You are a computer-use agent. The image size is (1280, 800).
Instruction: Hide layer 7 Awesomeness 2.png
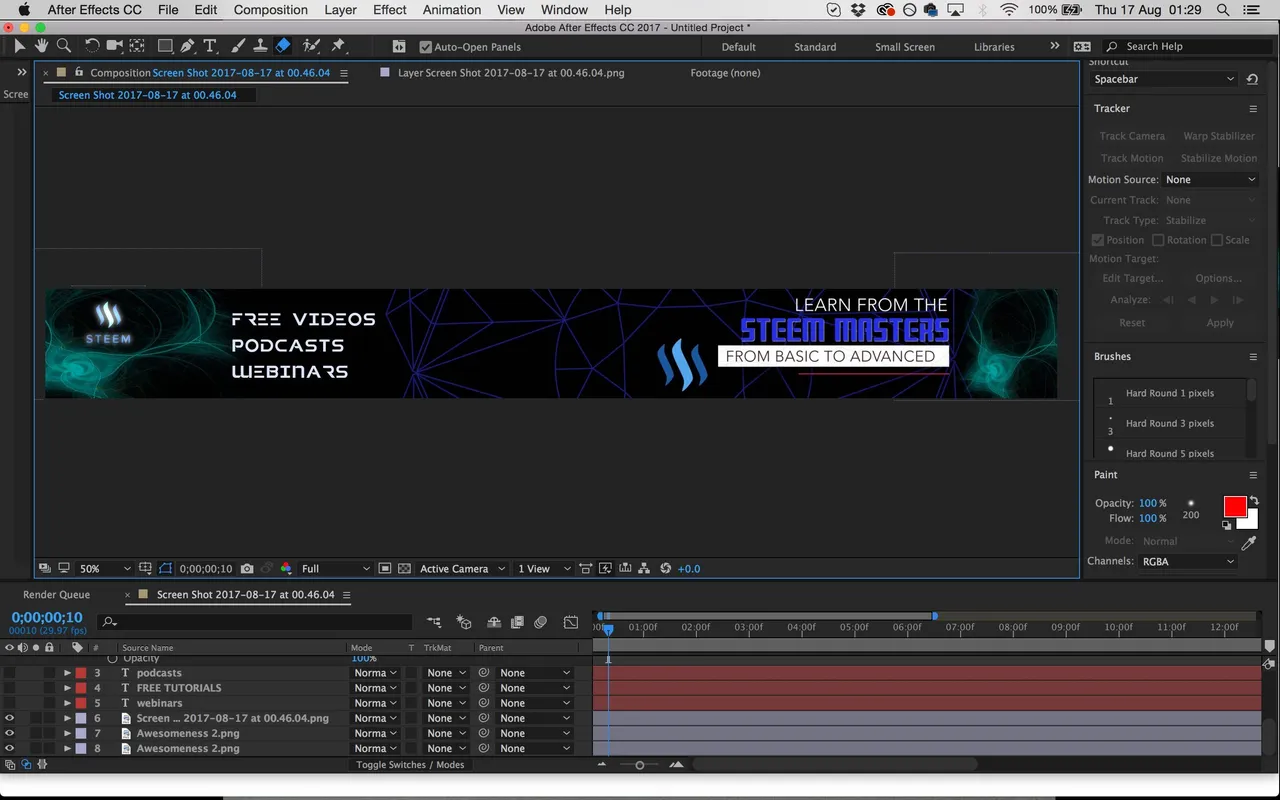10,733
